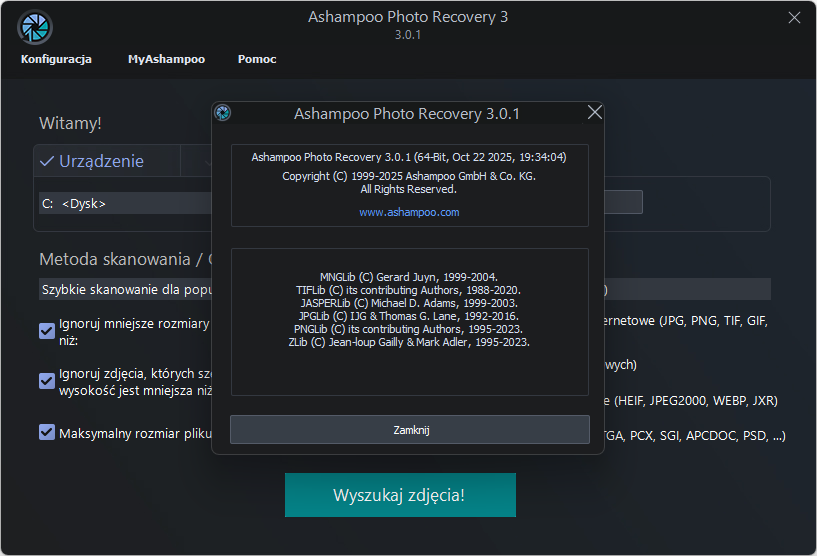Click the About dialog's small app icon
The width and height of the screenshot is (817, 556).
point(223,113)
